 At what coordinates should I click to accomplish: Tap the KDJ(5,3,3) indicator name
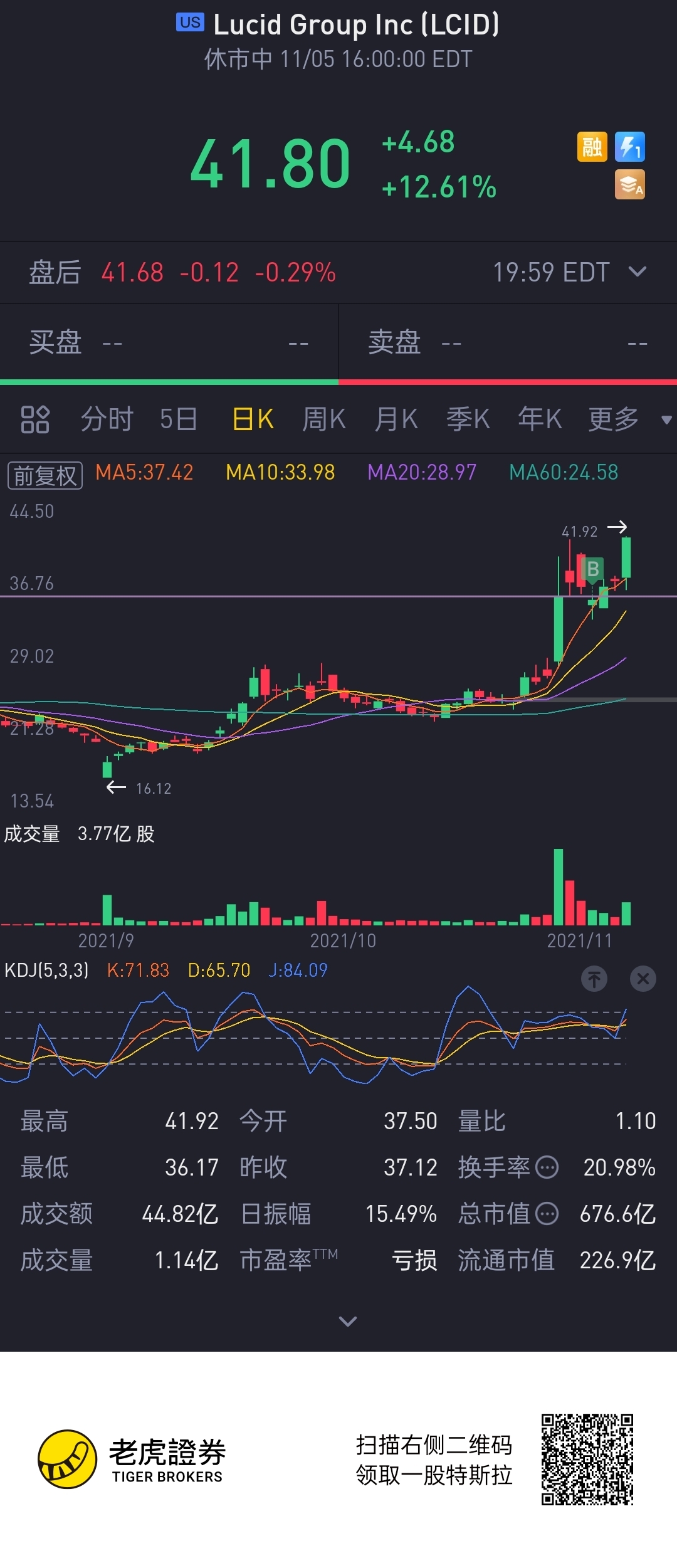pos(46,970)
